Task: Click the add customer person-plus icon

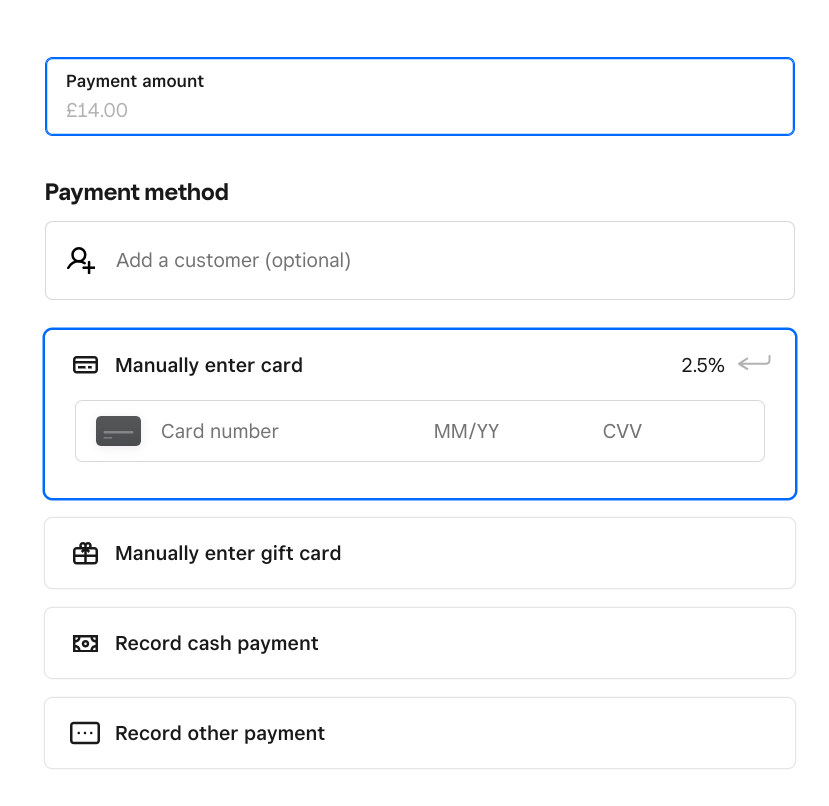Action: tap(81, 260)
